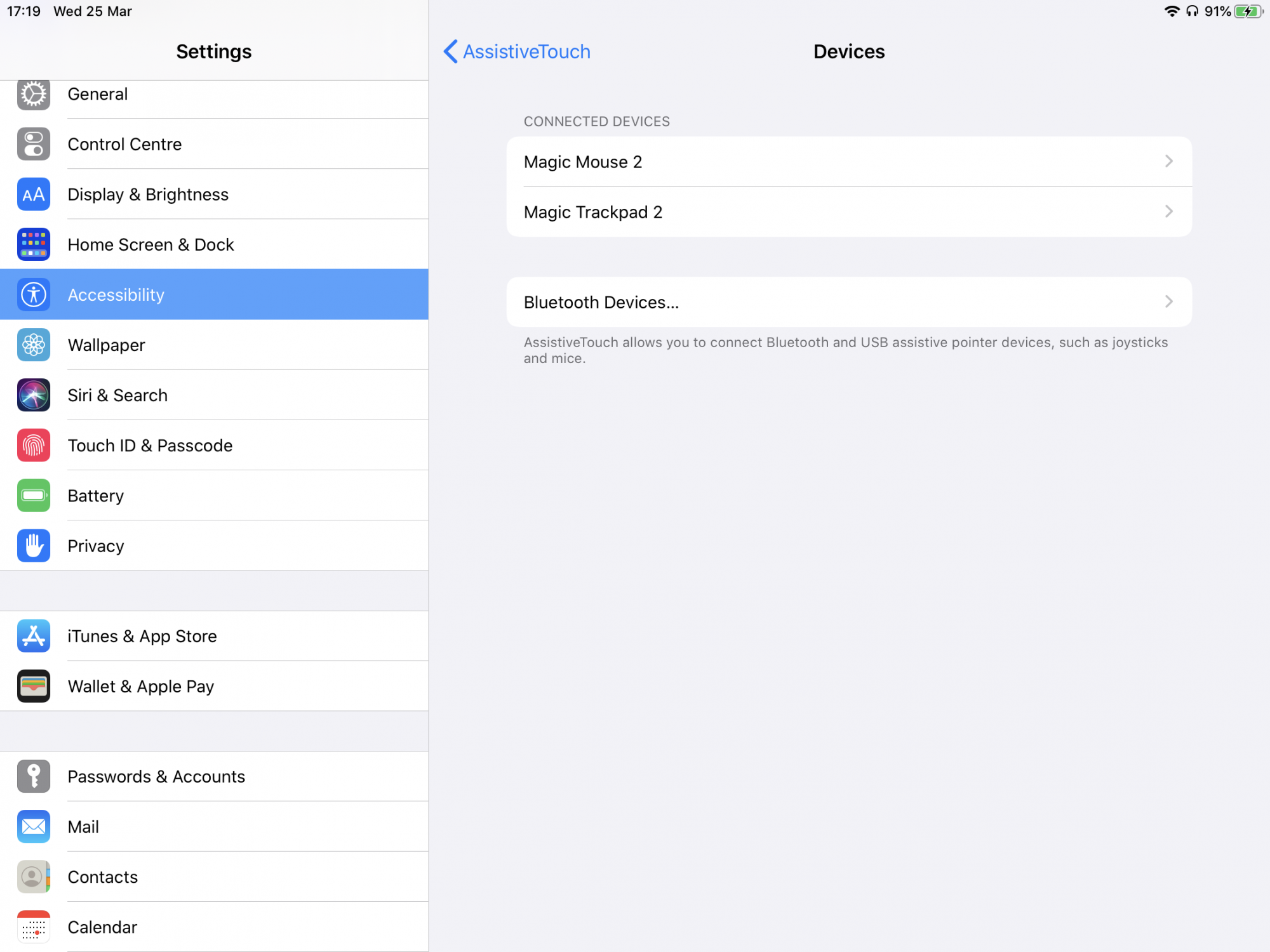Tap the Passwords & Accounts key icon
1270x952 pixels.
34,776
